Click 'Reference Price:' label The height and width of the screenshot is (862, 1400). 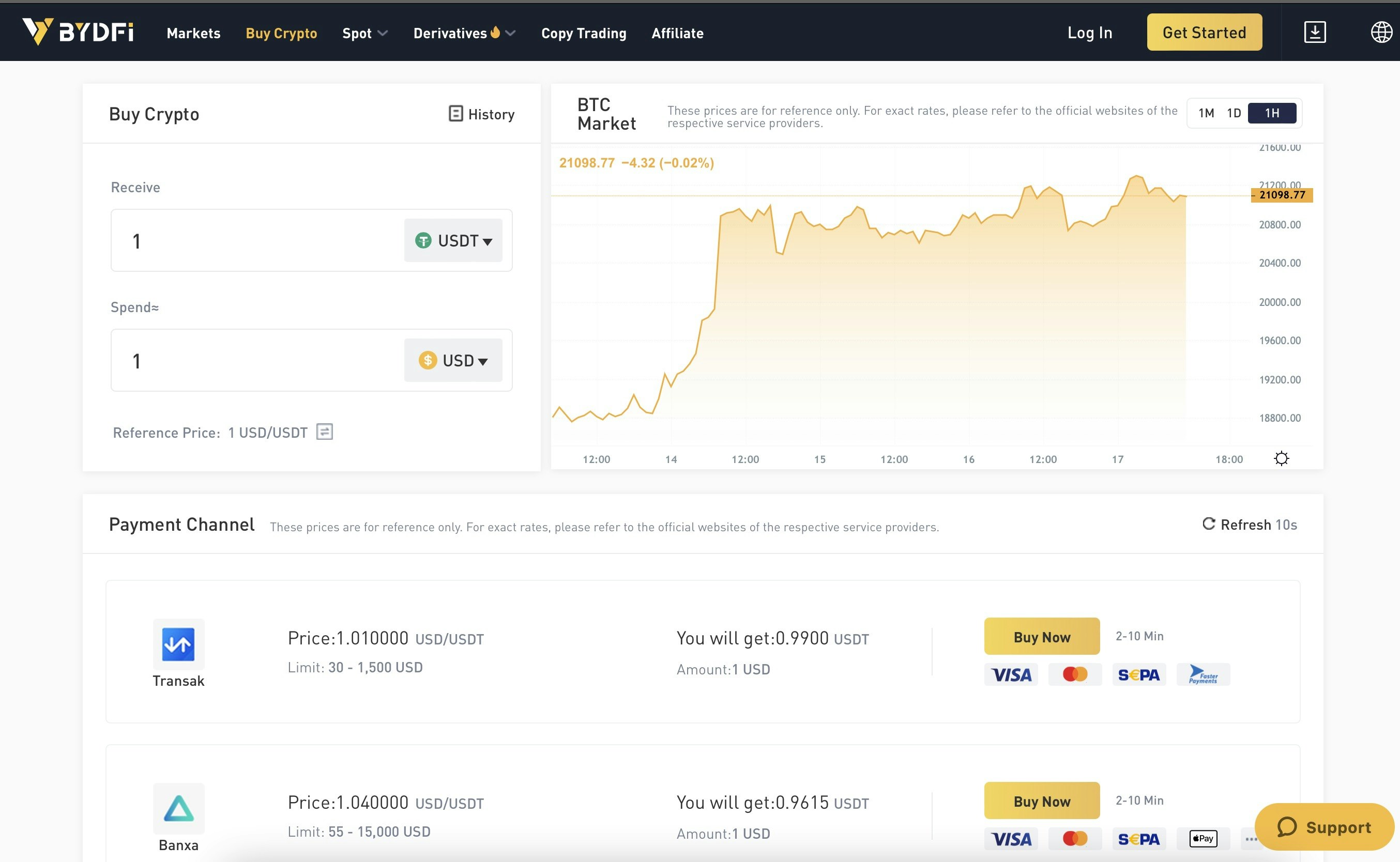(166, 432)
